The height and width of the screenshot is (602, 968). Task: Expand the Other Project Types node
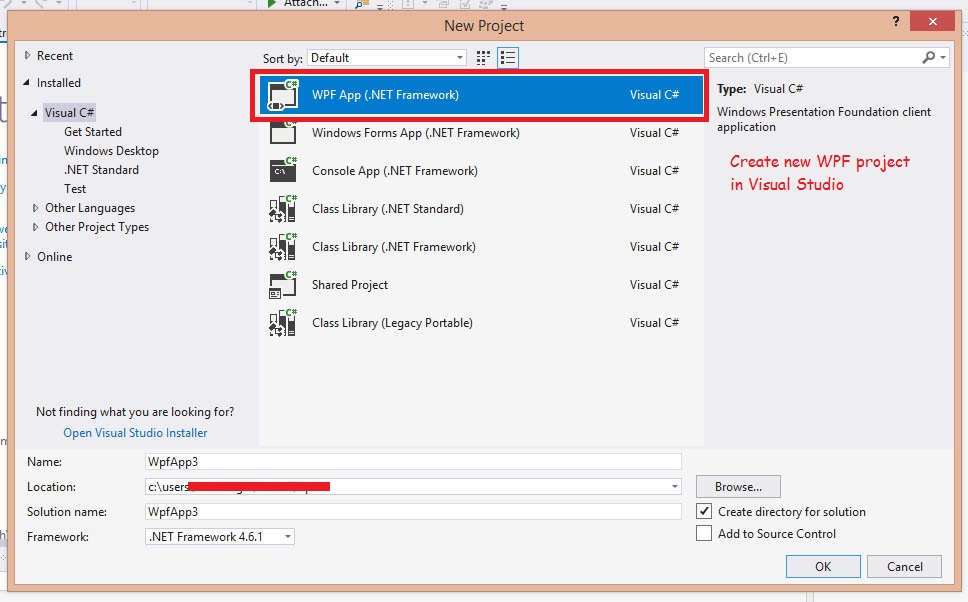pyautogui.click(x=35, y=227)
